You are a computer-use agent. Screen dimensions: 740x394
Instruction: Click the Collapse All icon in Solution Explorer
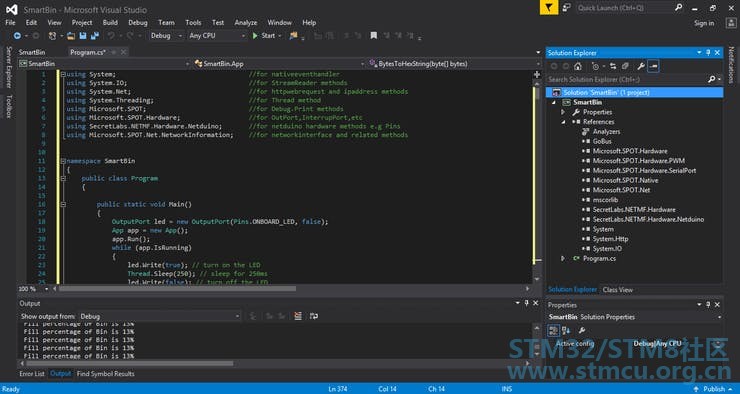point(625,67)
